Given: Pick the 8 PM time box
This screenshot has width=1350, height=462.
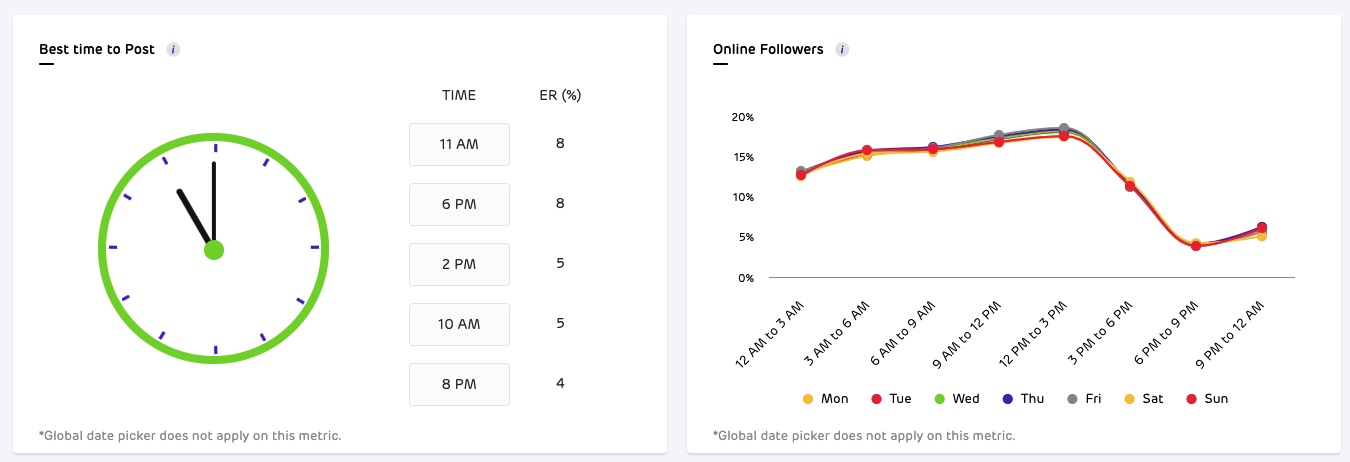Looking at the screenshot, I should [x=459, y=384].
